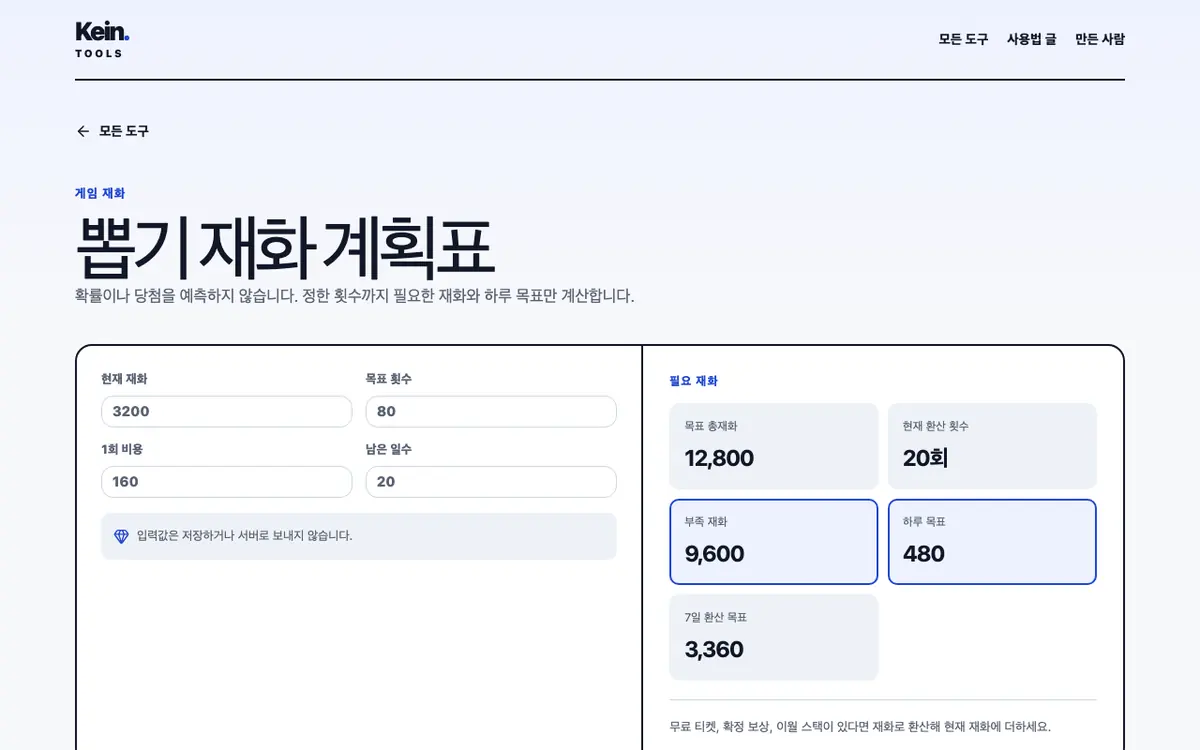Click the 목표 총재화 card label
This screenshot has height=750, width=1200.
(x=711, y=426)
